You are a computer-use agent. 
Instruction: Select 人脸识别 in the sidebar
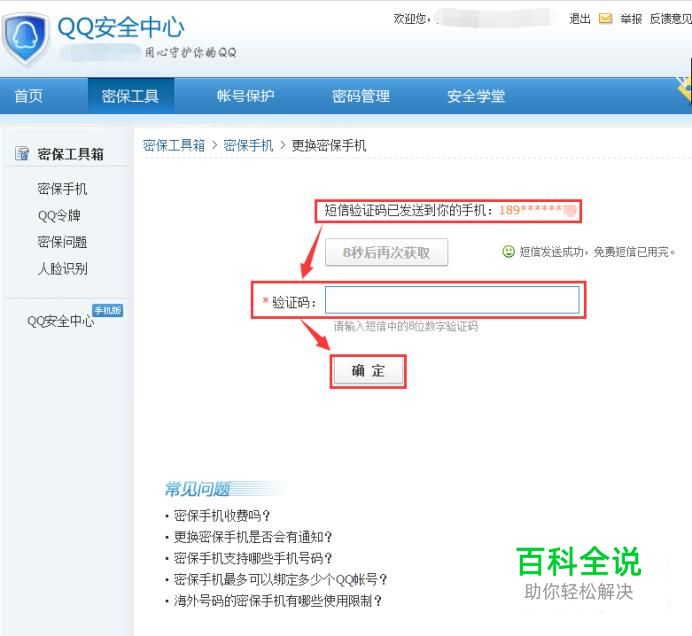pos(62,268)
